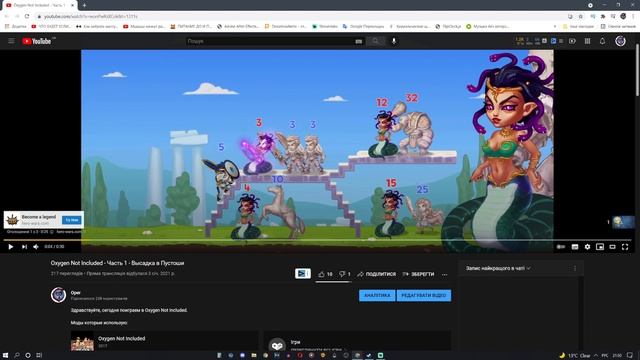The width and height of the screenshot is (640, 360).
Task: Open the Windows Start menu
Action: coord(6,355)
